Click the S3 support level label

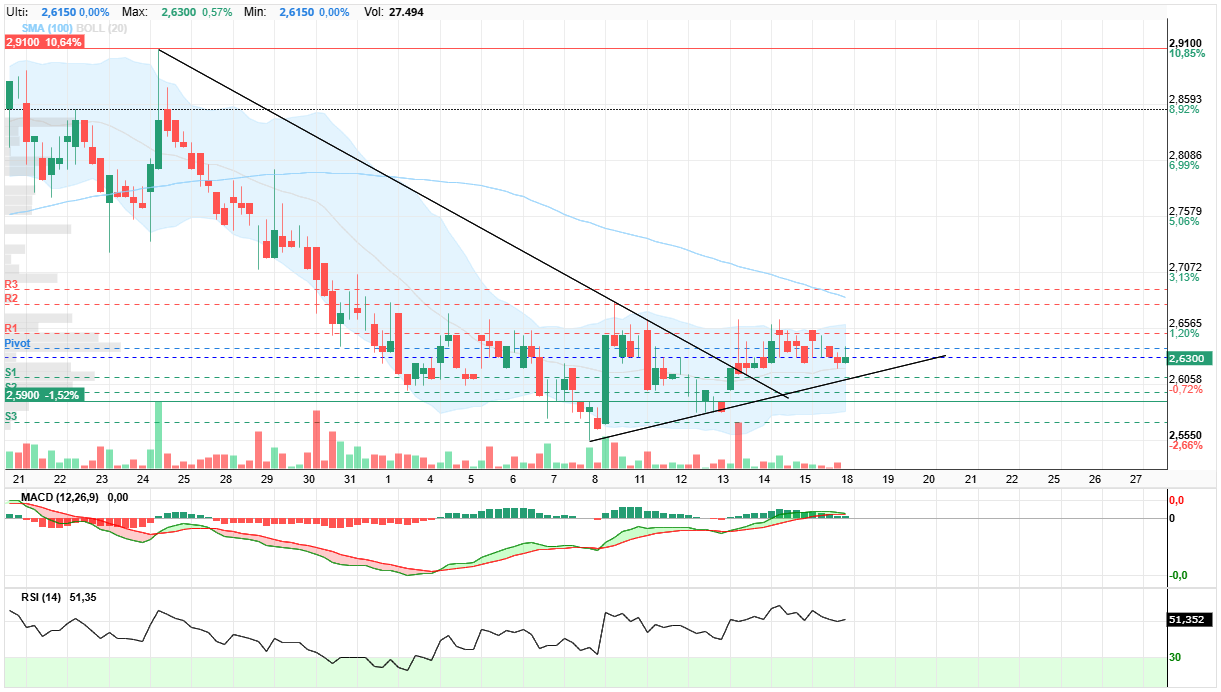(11, 416)
